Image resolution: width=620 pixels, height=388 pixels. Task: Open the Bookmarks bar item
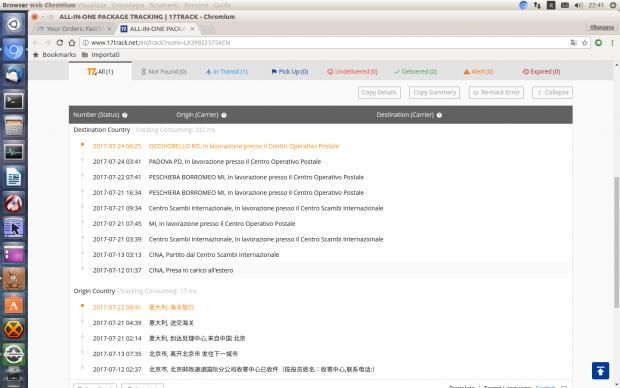[55, 55]
